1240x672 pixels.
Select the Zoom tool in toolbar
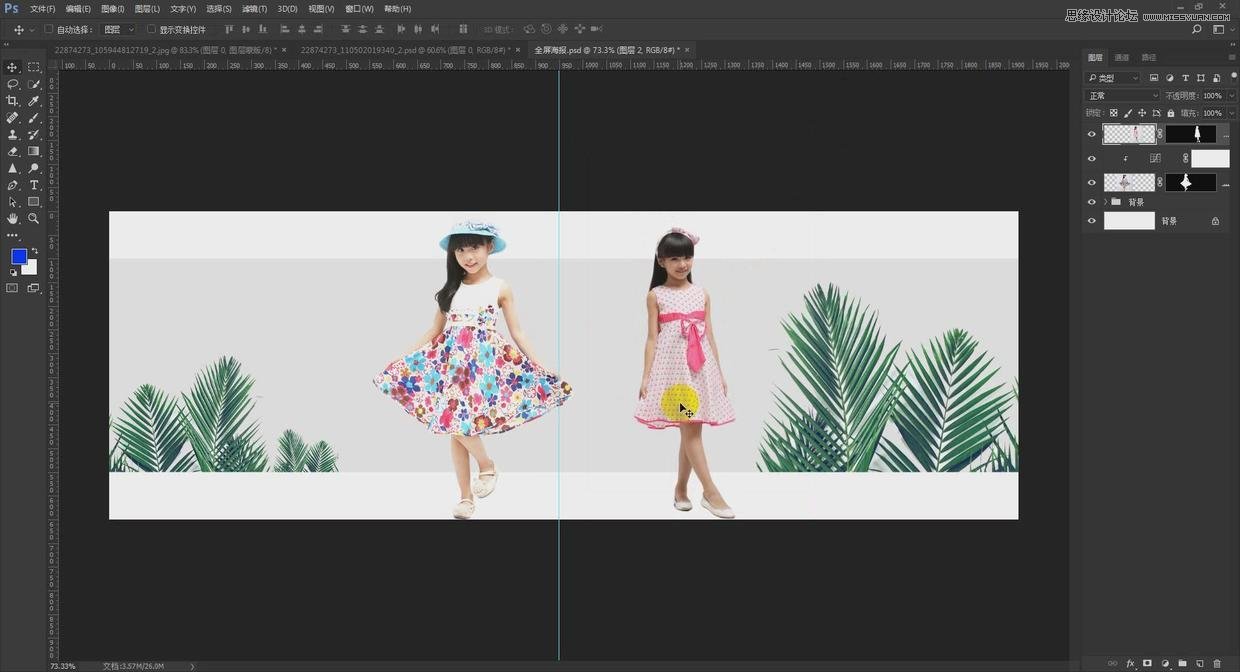(x=34, y=218)
